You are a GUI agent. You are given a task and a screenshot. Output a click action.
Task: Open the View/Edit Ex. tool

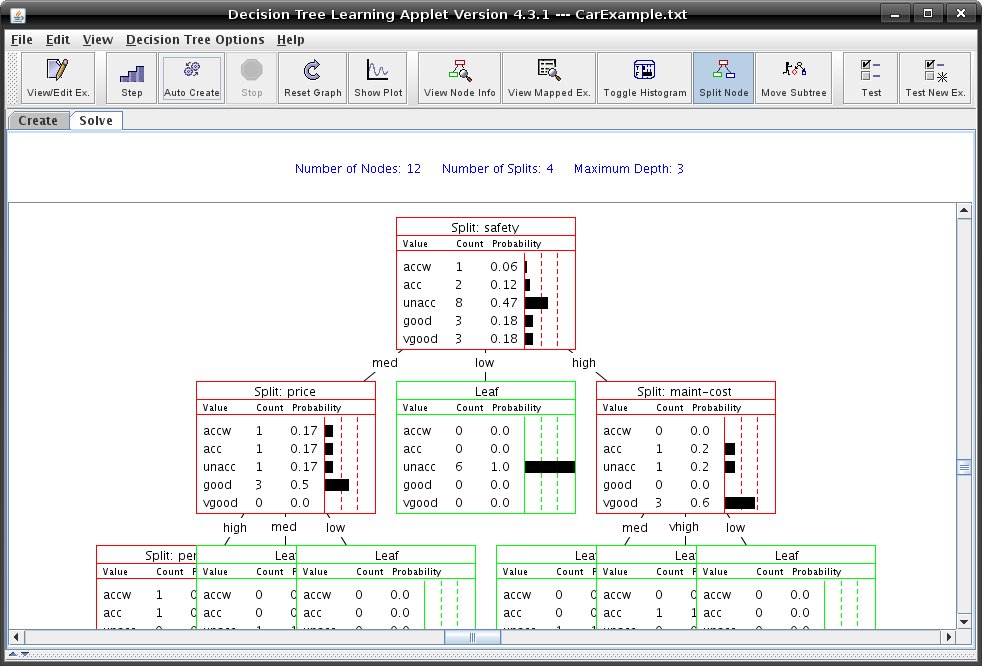point(58,78)
